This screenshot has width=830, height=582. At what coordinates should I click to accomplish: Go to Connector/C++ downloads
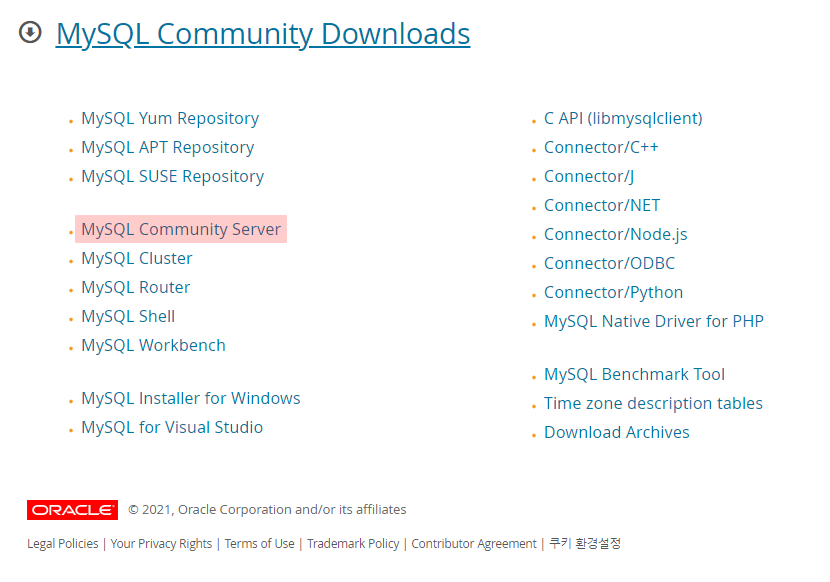[601, 147]
